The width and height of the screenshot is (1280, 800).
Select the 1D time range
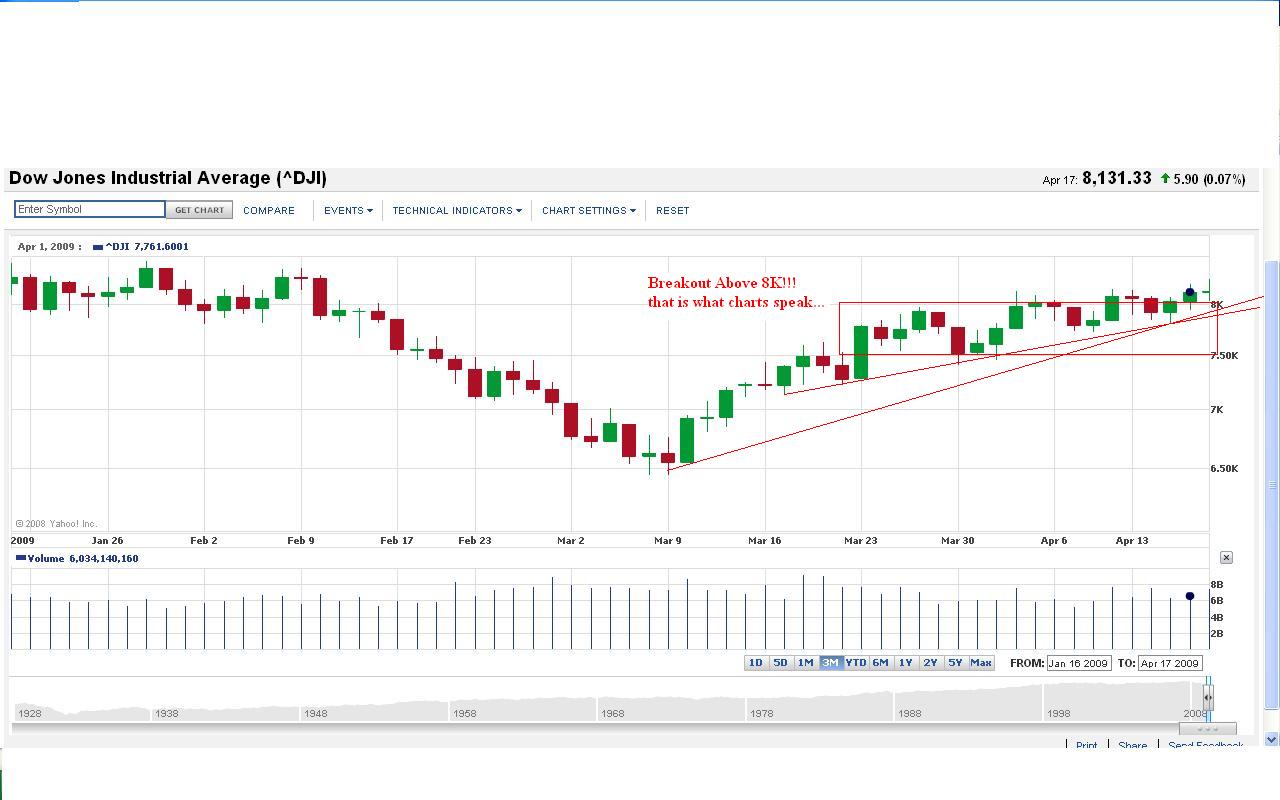click(x=756, y=663)
